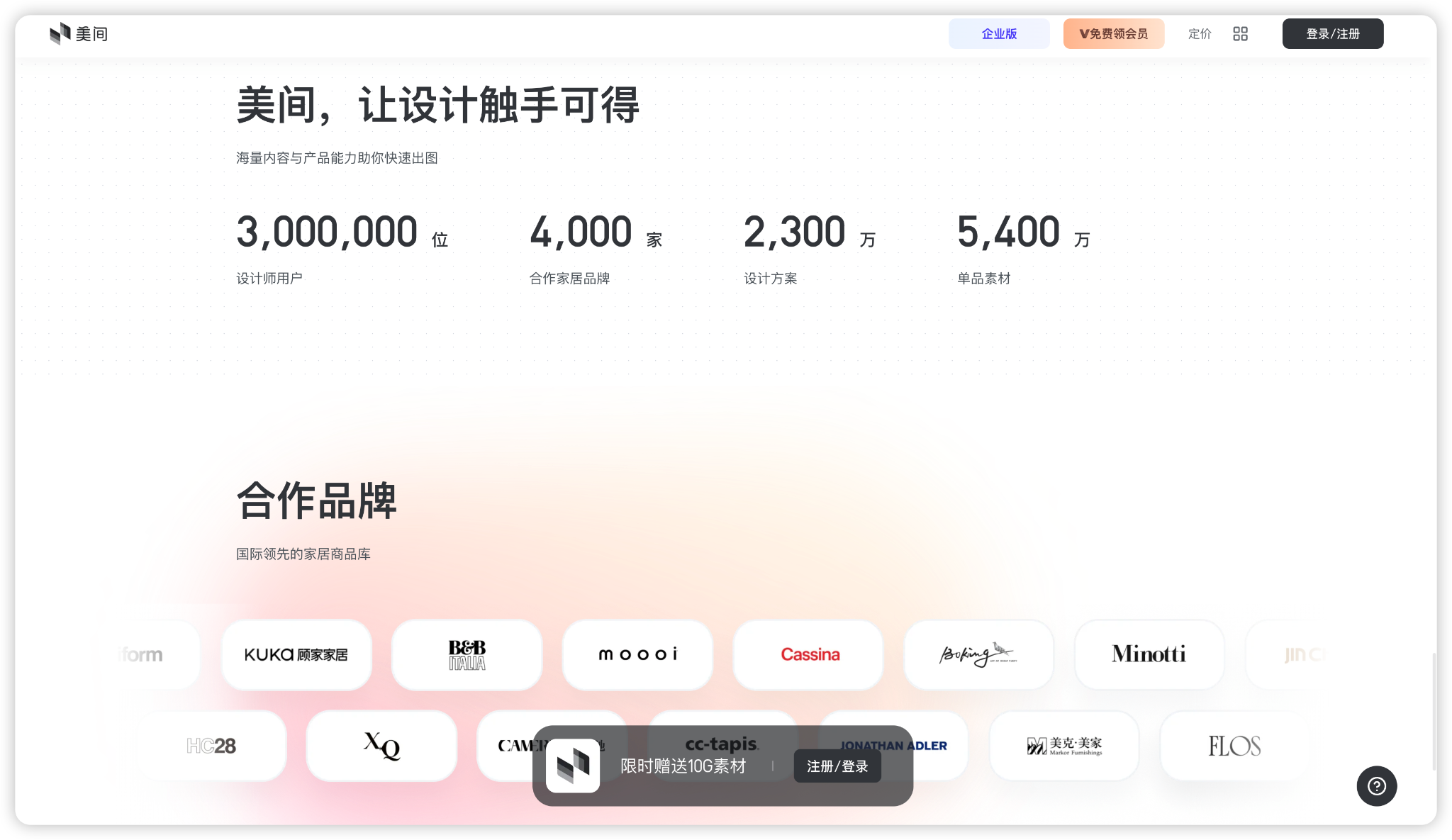
Task: Click the Boking brand card
Action: (x=978, y=654)
